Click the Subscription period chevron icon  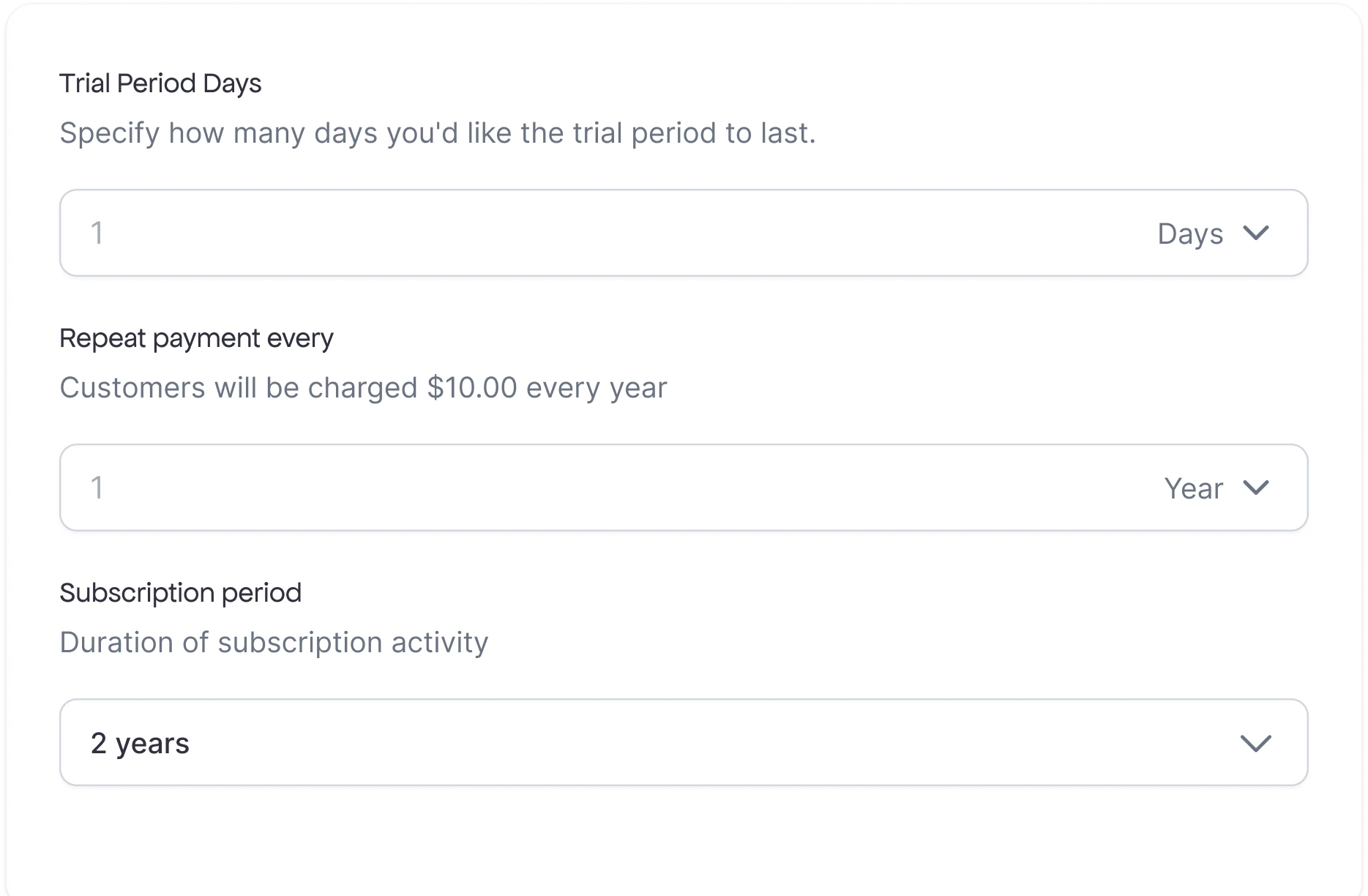pos(1257,744)
